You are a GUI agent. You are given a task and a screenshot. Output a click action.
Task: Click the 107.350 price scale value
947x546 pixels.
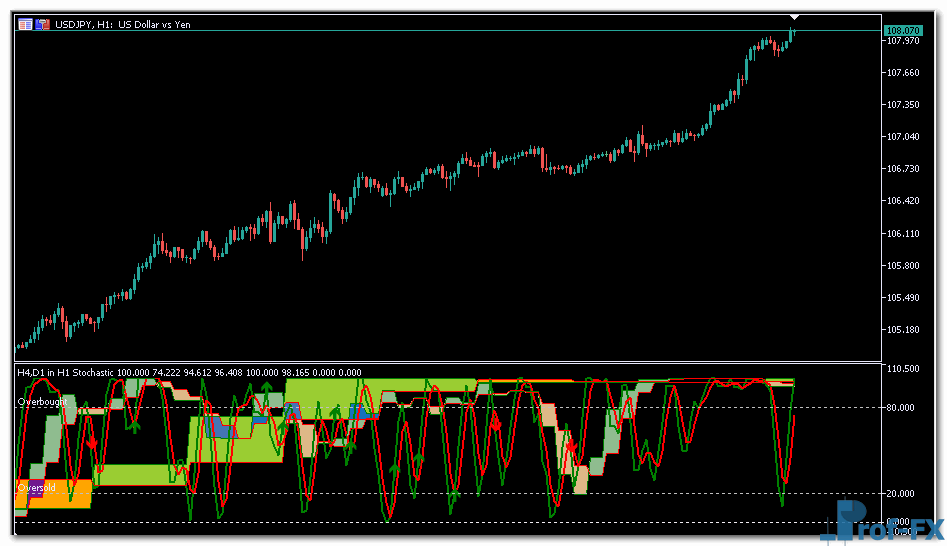click(902, 105)
